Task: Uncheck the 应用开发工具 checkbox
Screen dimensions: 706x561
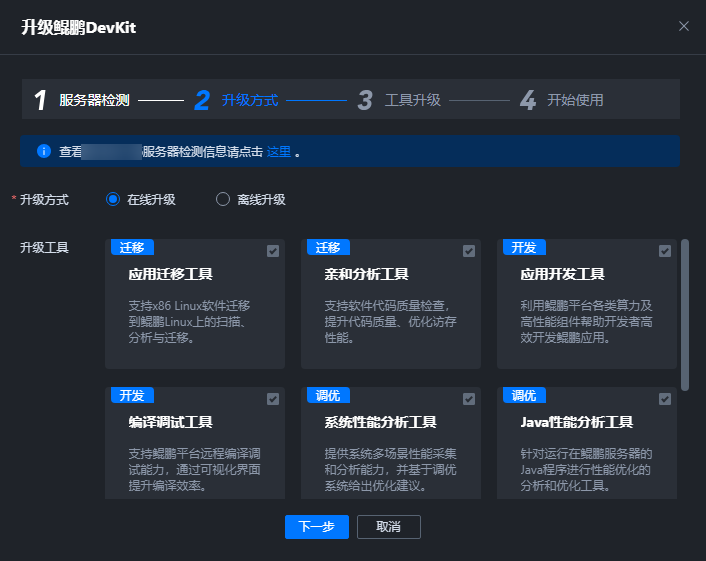Action: pyautogui.click(x=665, y=251)
